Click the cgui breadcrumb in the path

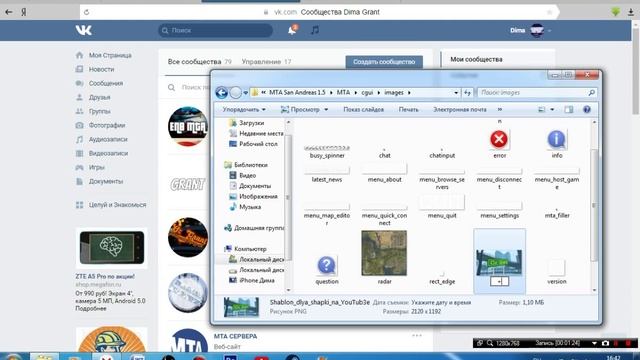[x=367, y=93]
